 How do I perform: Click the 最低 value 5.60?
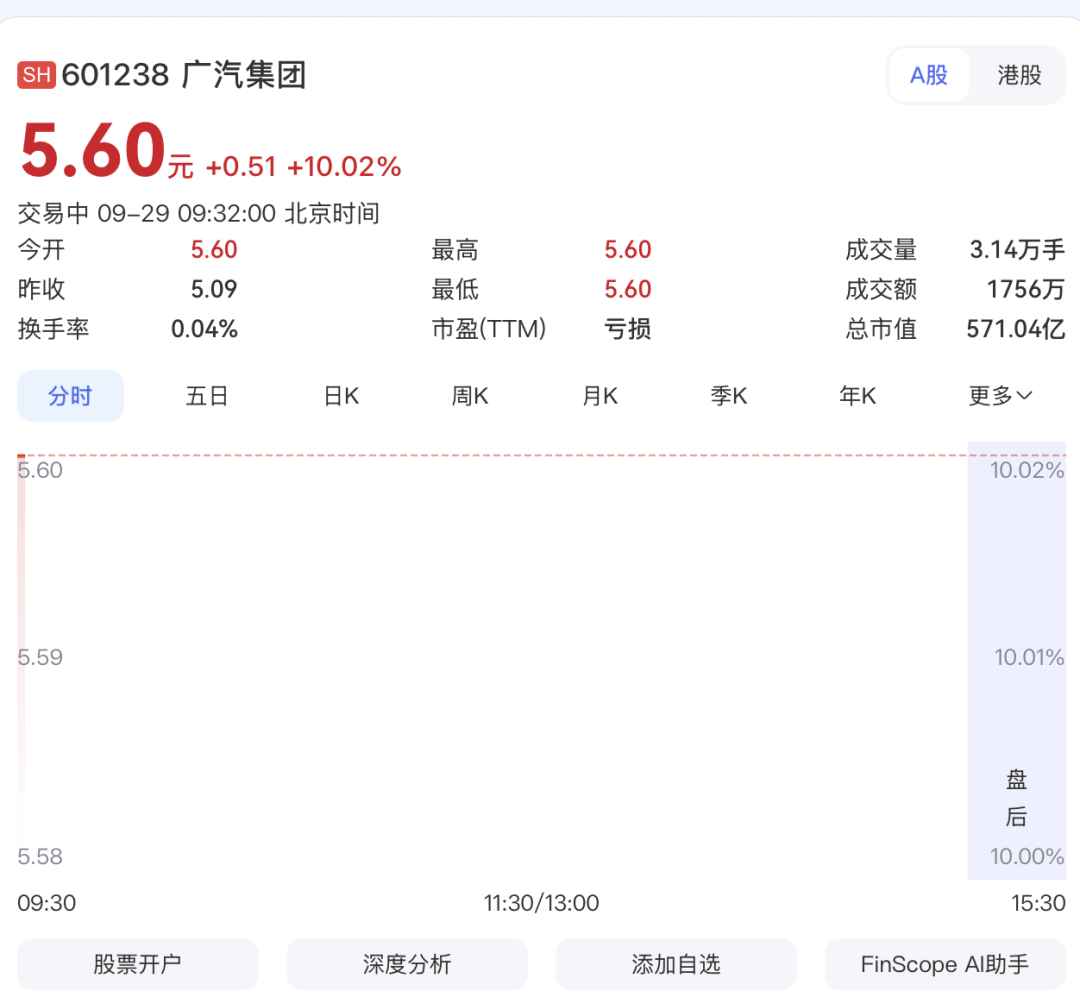click(x=627, y=289)
